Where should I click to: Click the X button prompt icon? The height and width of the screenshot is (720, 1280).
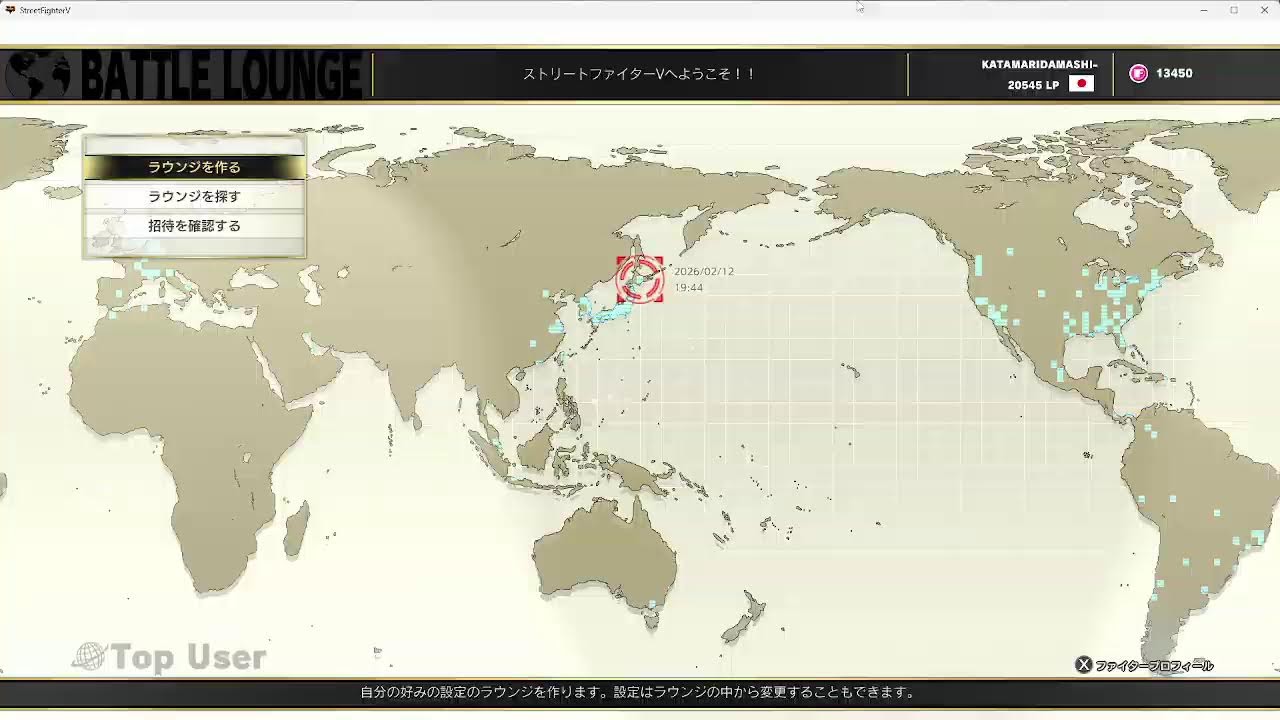(1083, 665)
